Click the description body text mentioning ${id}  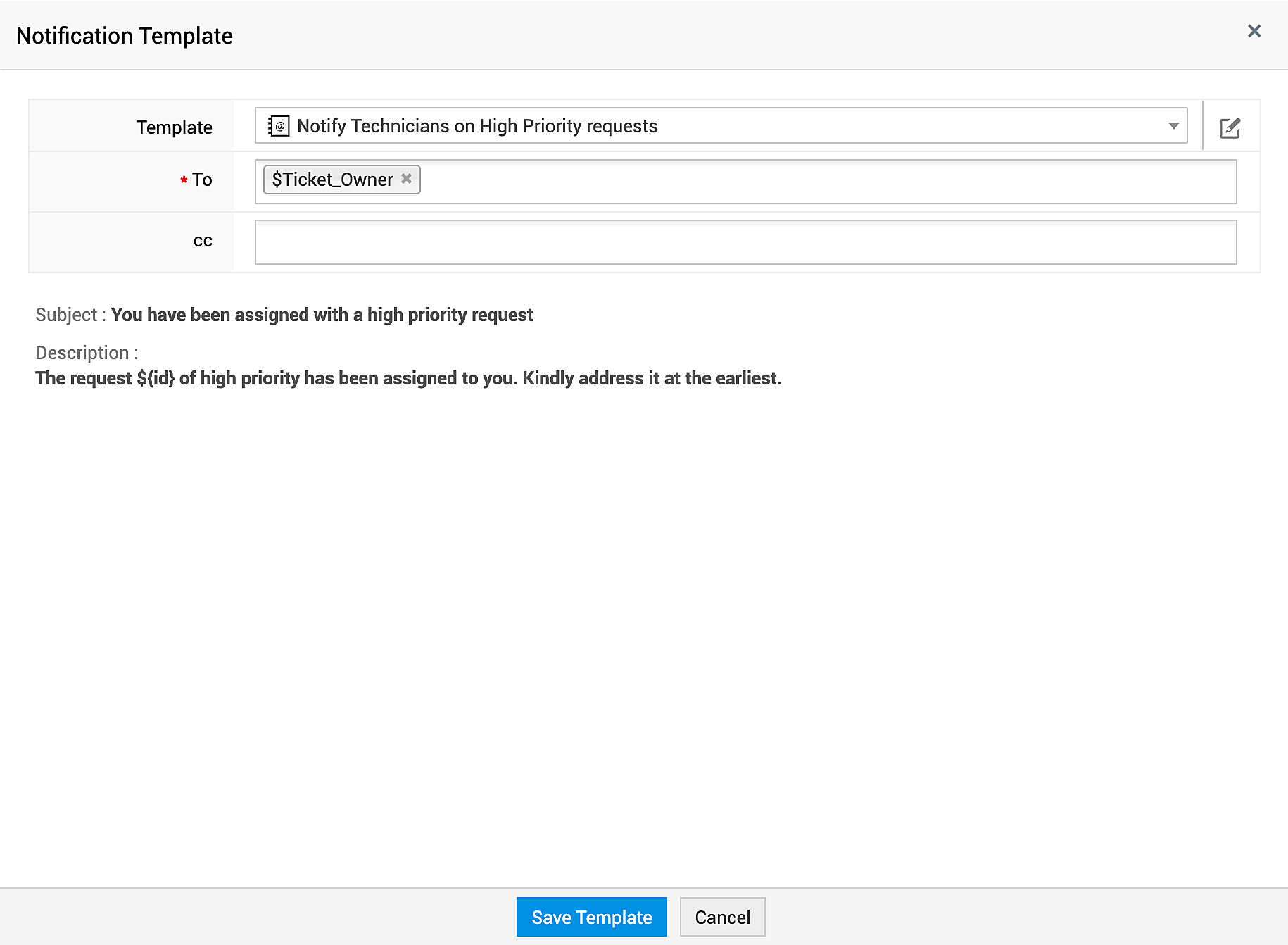[x=408, y=378]
